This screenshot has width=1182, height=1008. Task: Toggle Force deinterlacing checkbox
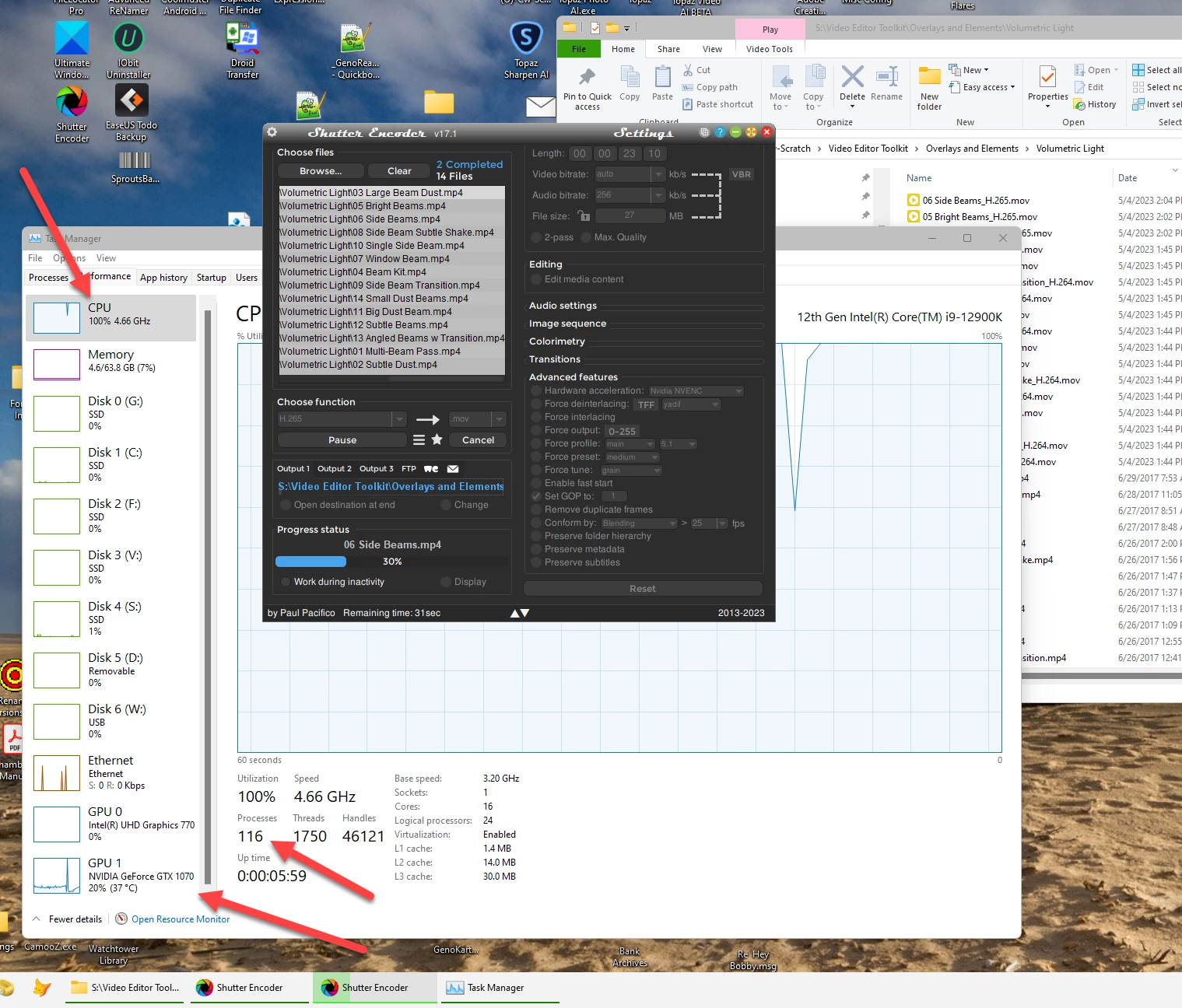[536, 404]
